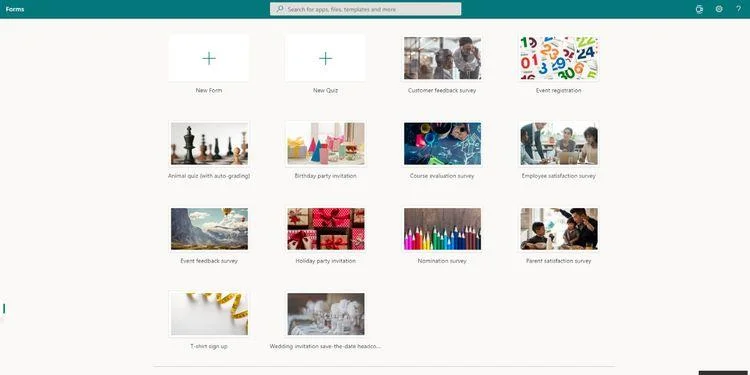Viewport: 750px width, 375px height.
Task: Click the "Holiday party invitation" label
Action: [x=326, y=261]
